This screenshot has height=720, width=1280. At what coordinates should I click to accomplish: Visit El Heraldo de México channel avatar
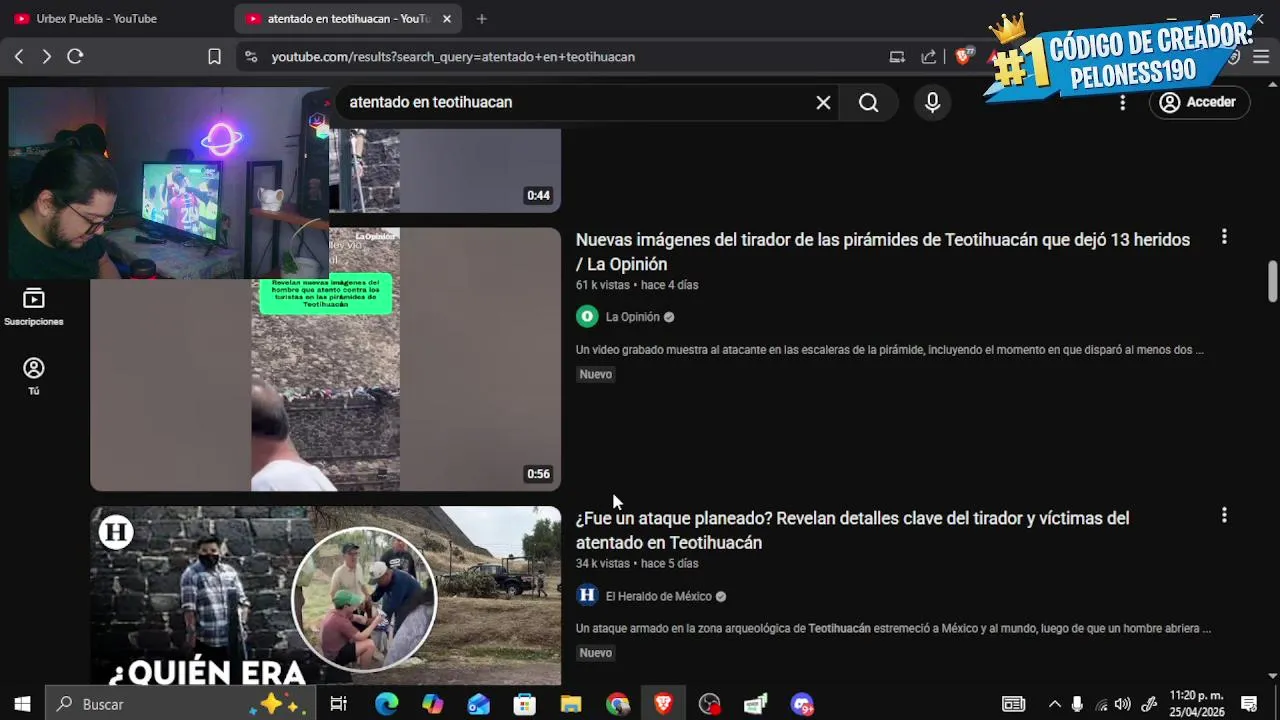(x=587, y=596)
